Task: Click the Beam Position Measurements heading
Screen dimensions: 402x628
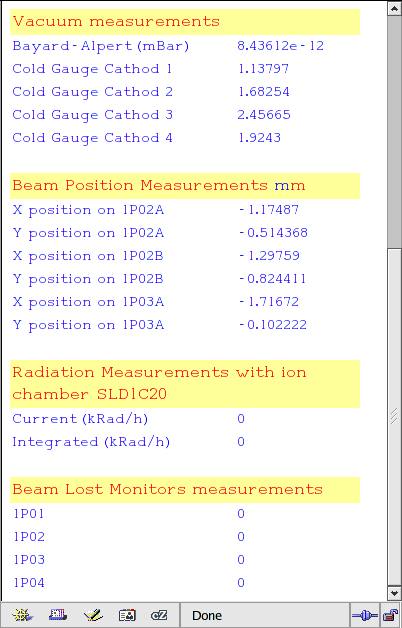Action: click(159, 185)
